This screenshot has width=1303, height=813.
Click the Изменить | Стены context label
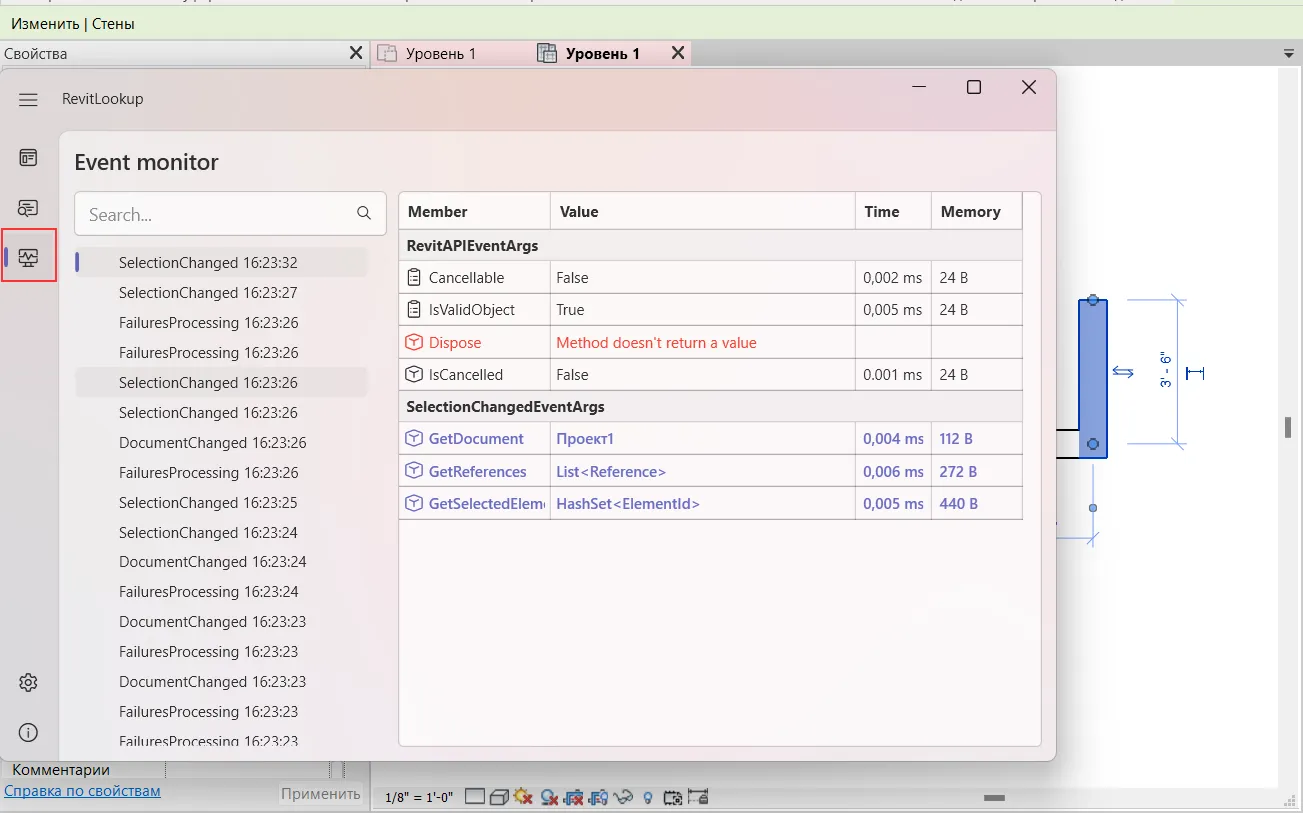click(73, 23)
